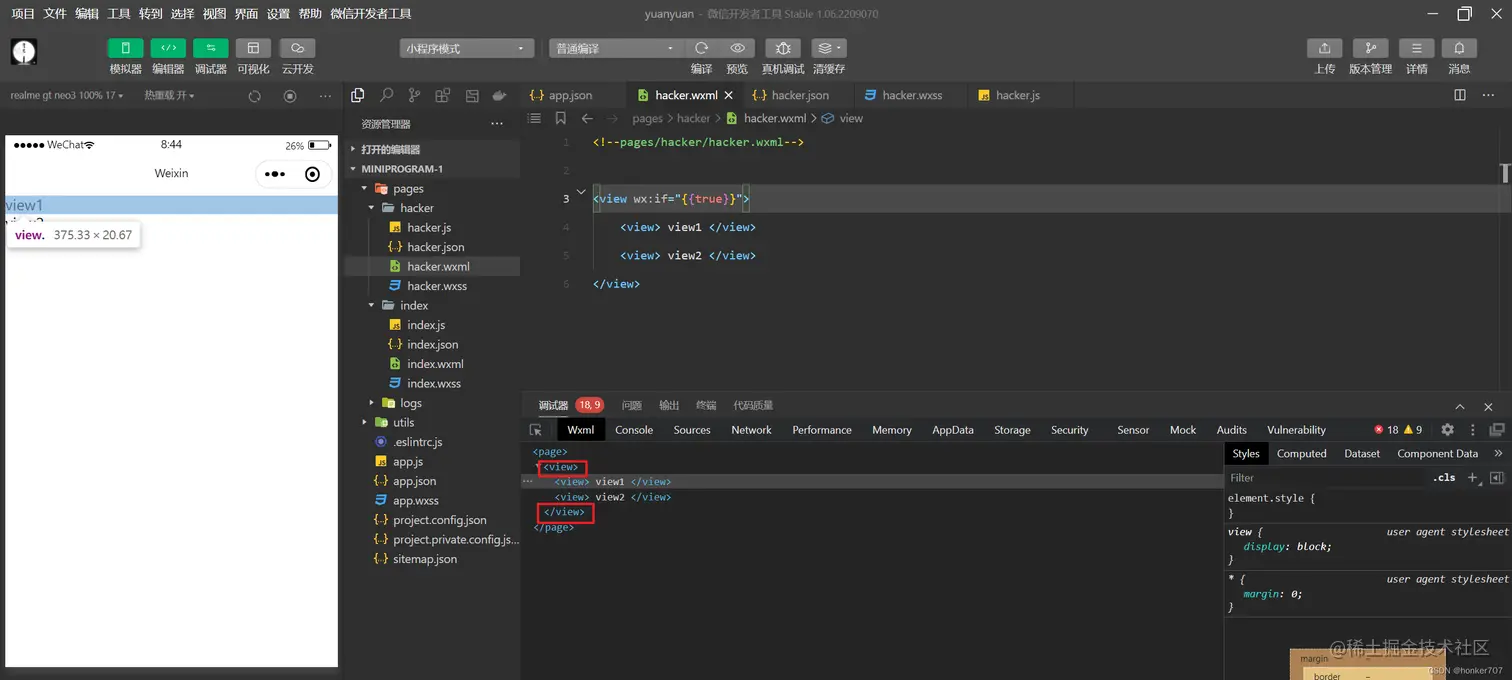The height and width of the screenshot is (680, 1512).
Task: Switch to the AppData debugger tab
Action: [953, 430]
